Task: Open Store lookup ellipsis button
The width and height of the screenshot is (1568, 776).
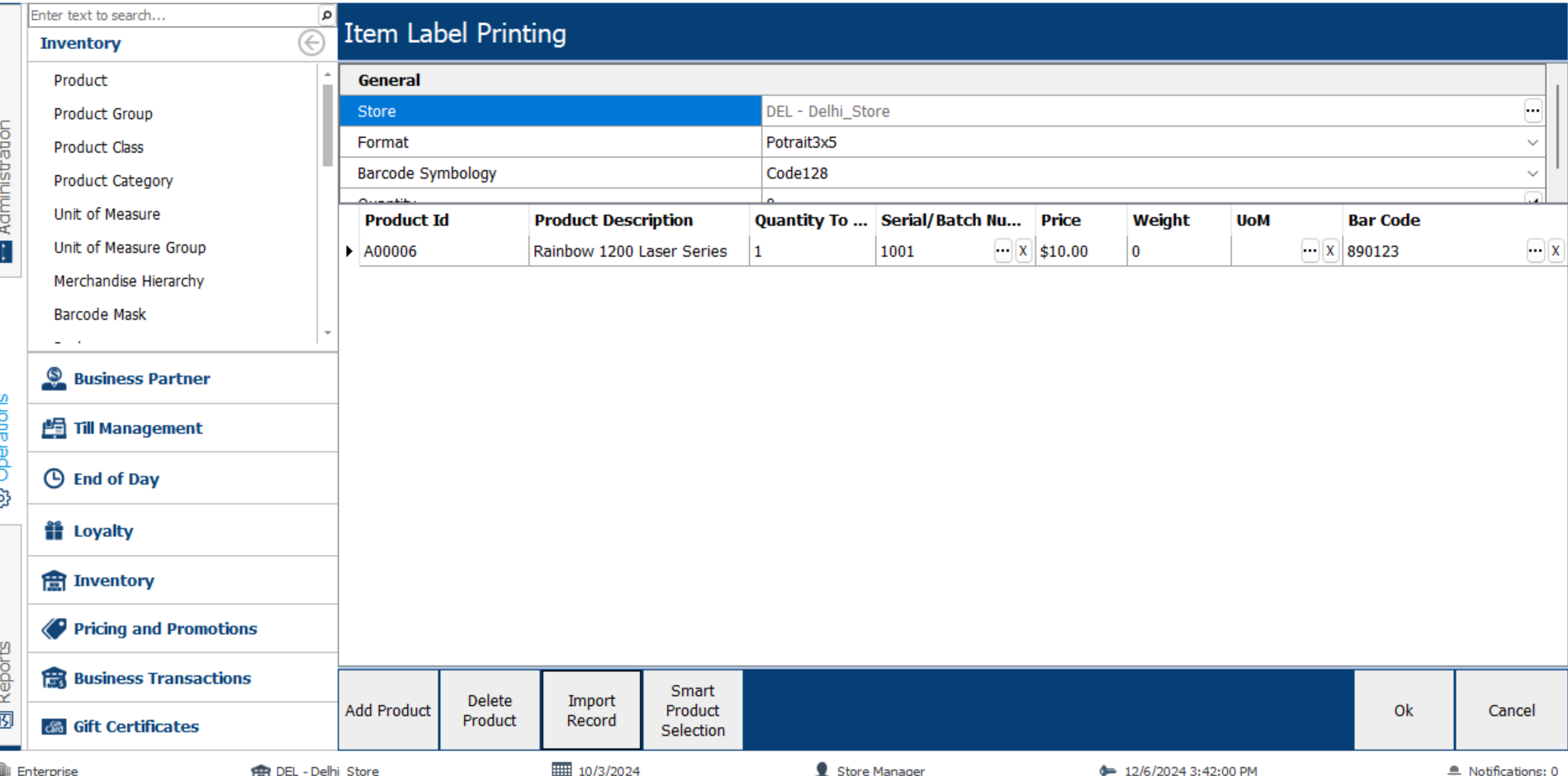Action: 1532,111
